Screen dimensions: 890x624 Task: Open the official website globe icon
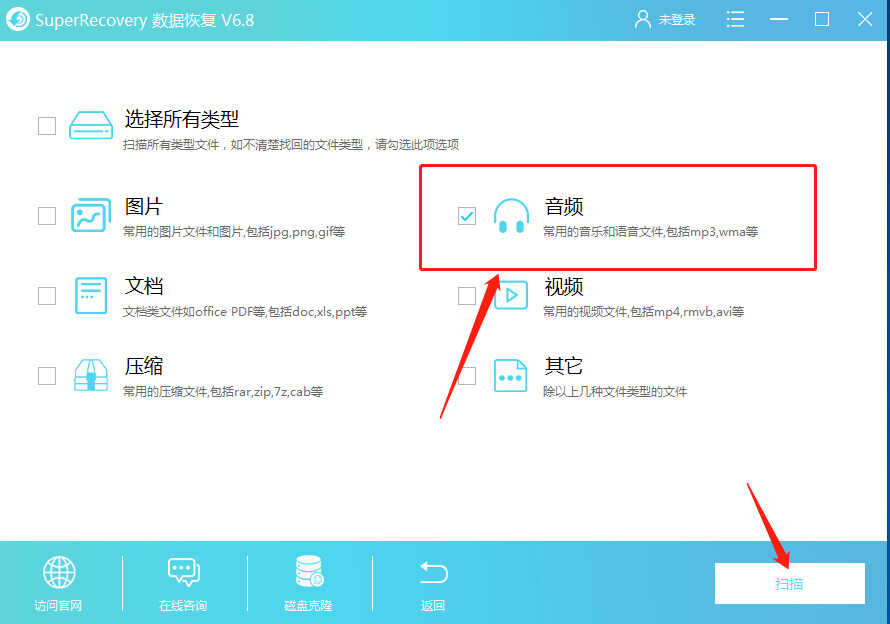(x=58, y=572)
